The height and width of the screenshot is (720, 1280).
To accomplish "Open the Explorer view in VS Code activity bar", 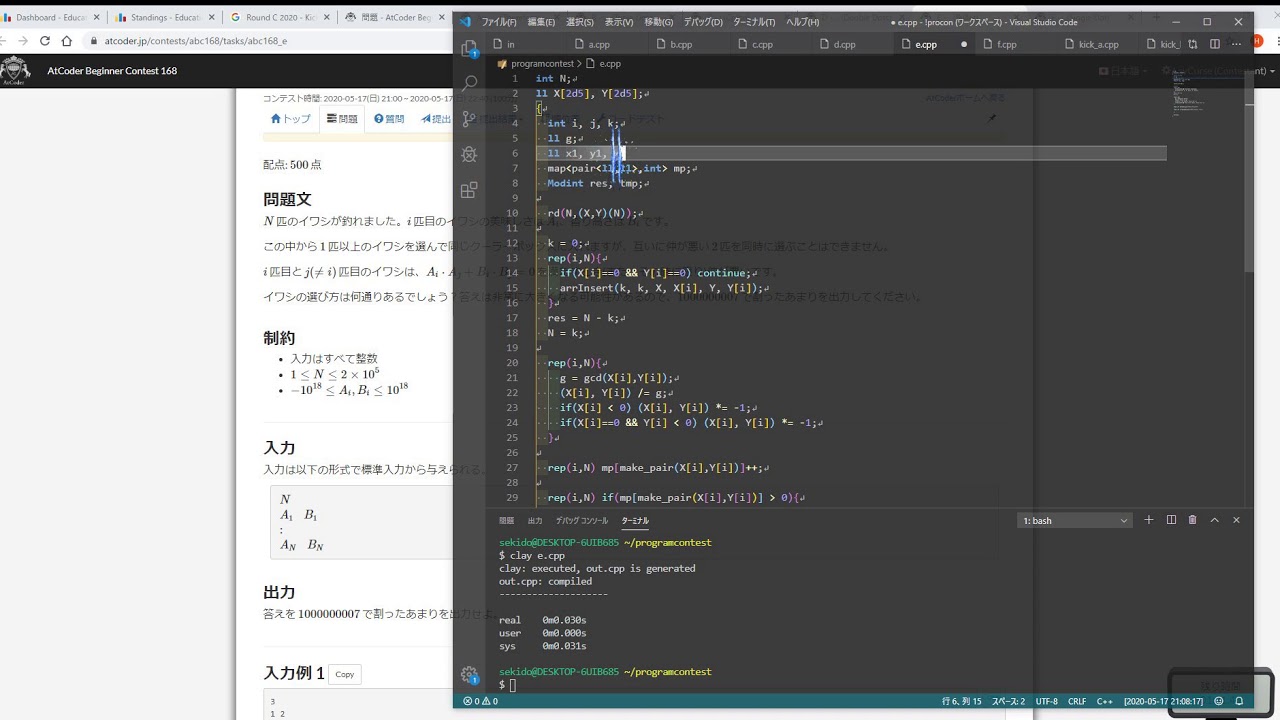I will pyautogui.click(x=469, y=48).
